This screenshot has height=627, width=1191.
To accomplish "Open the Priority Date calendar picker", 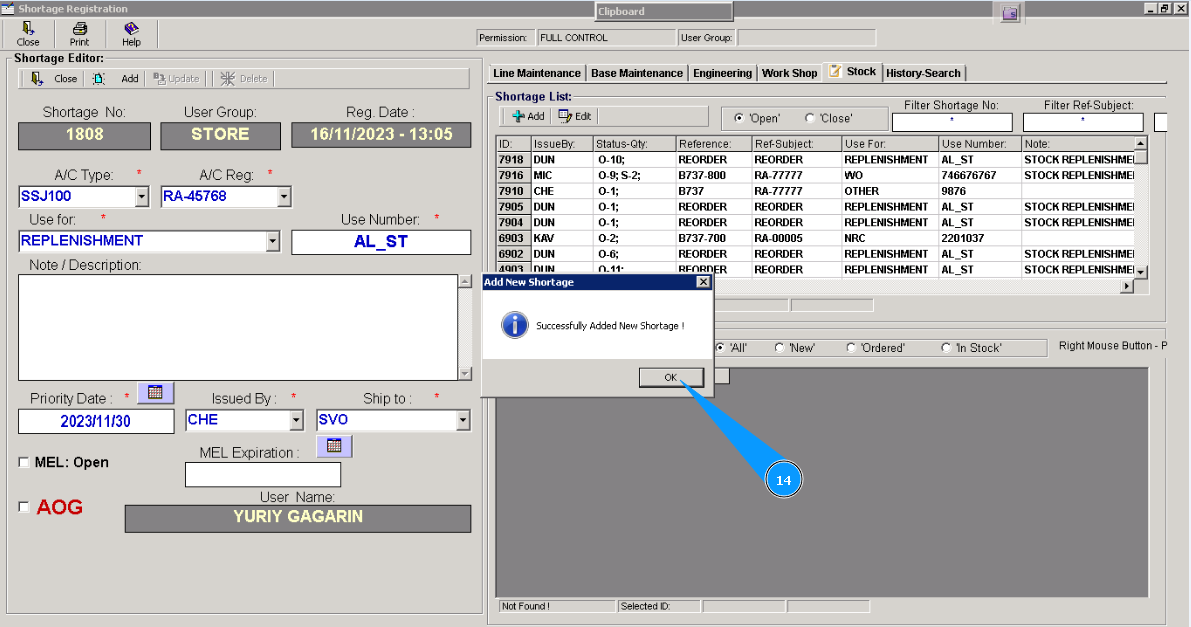I will tap(155, 393).
